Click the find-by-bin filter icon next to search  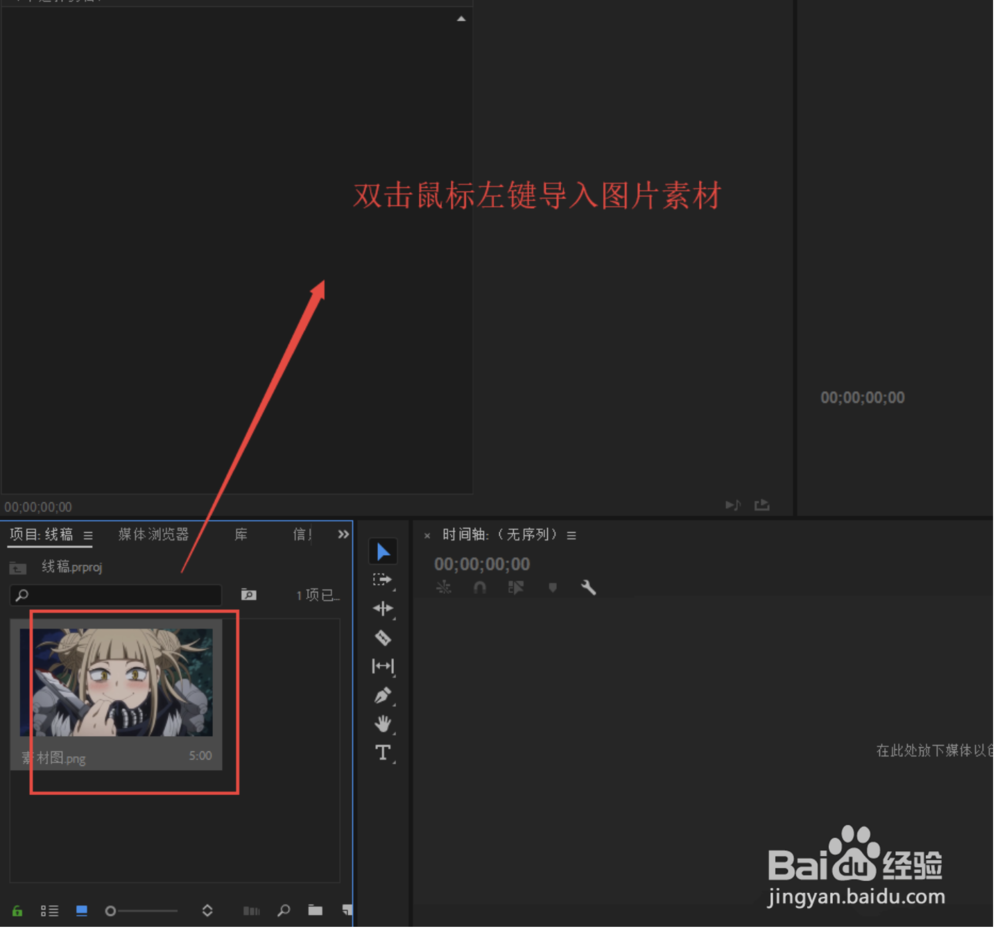(x=249, y=594)
